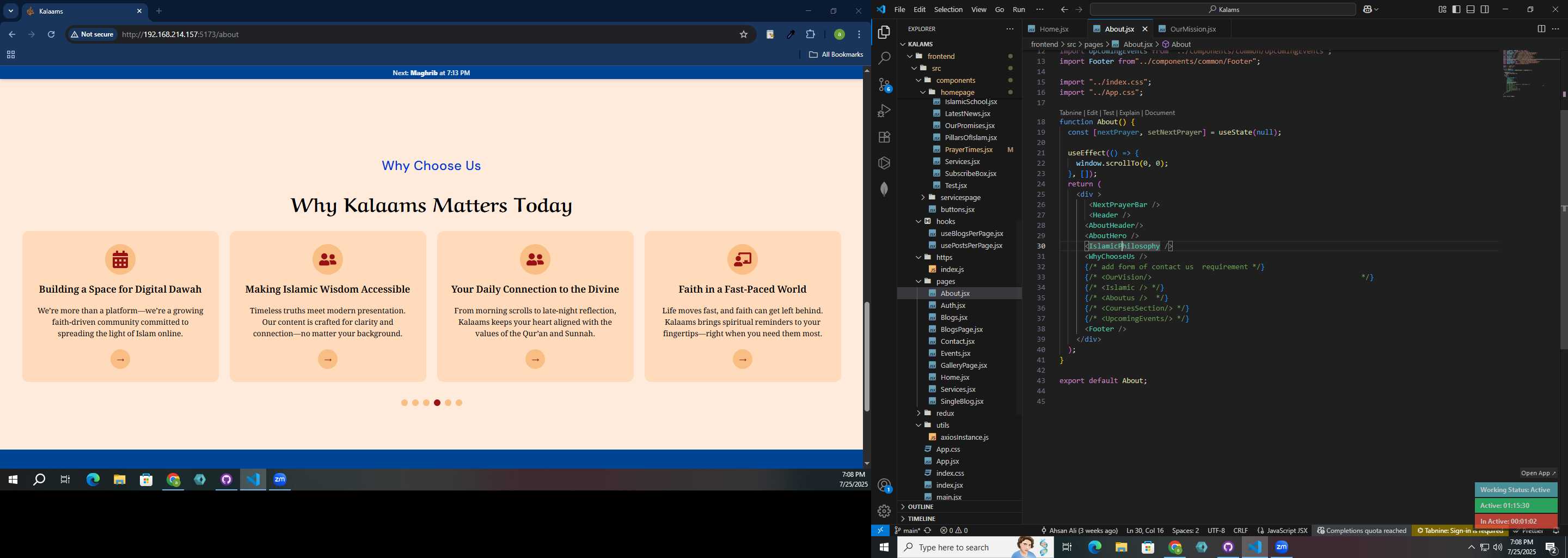Click the Customize Layout icon in the VS Code title bar
1568x558 pixels.
tap(1442, 9)
